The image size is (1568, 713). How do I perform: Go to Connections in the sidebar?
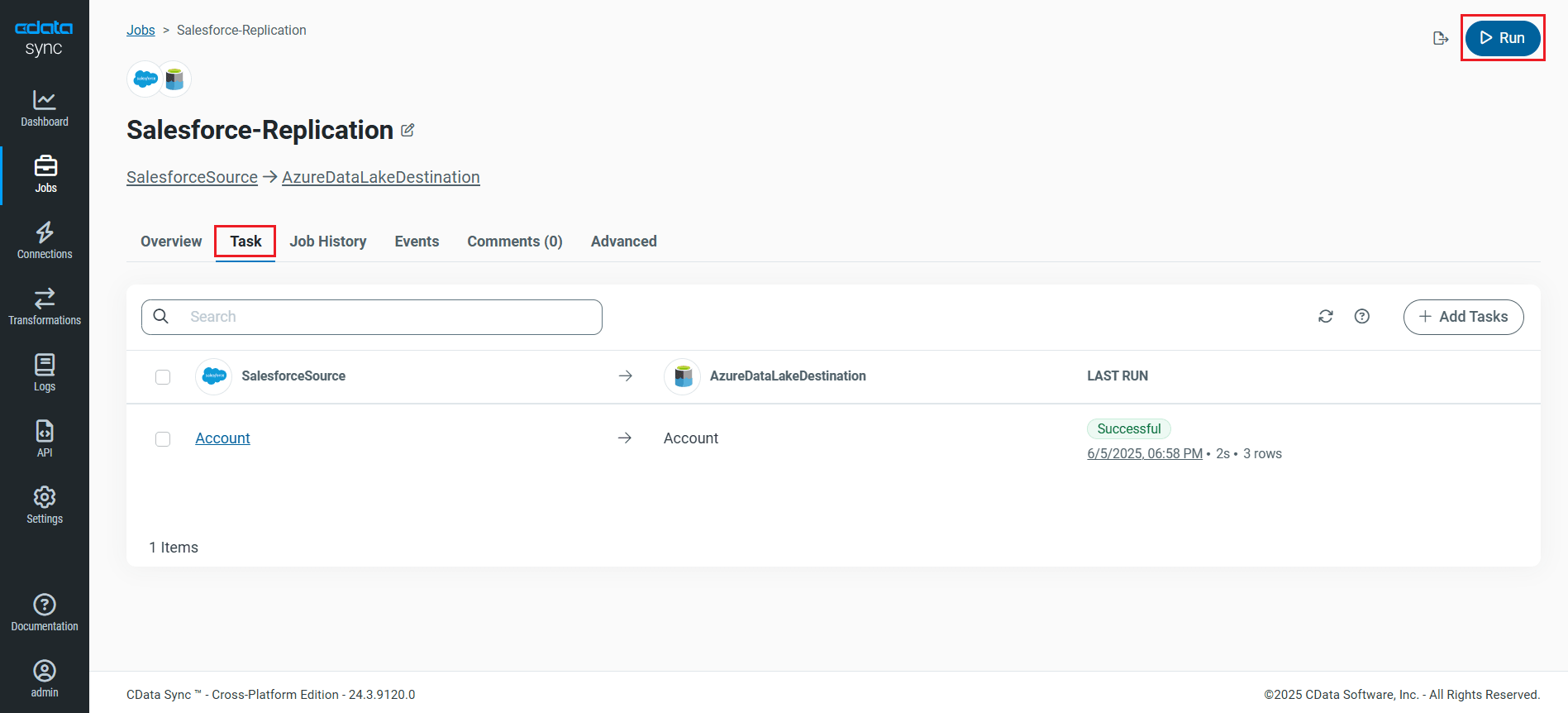click(45, 241)
